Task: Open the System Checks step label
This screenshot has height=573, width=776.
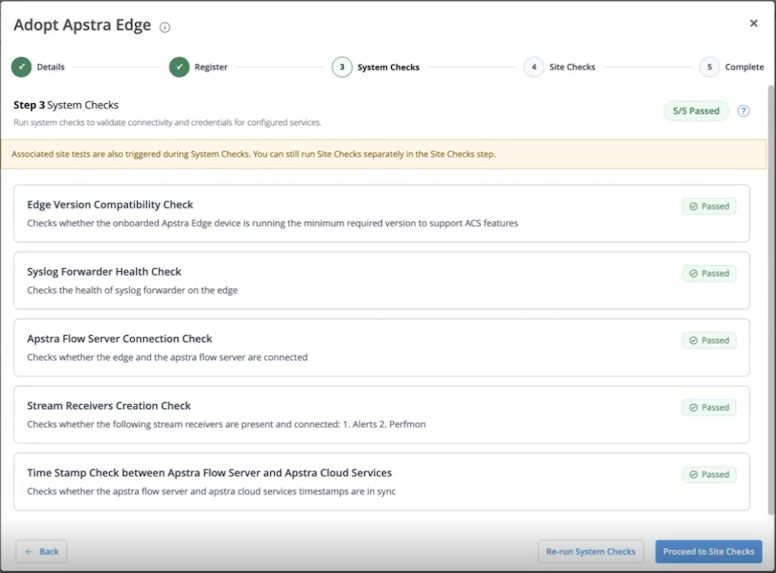Action: point(388,67)
